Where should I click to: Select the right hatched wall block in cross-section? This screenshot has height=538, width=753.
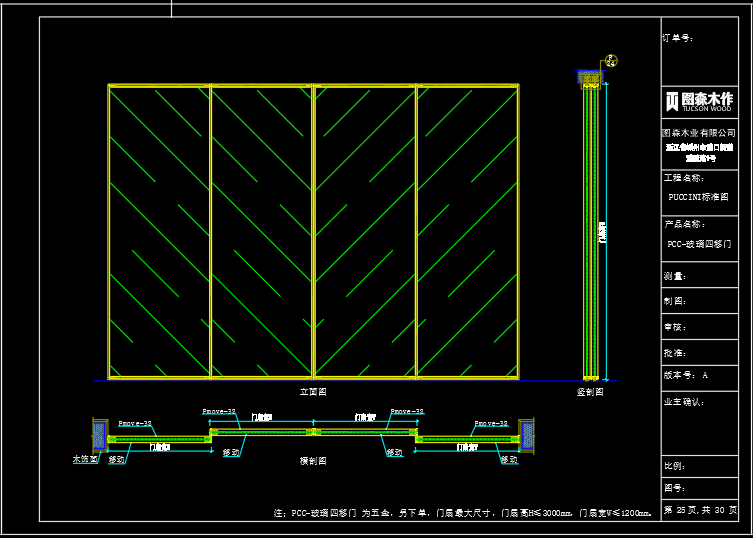click(x=527, y=435)
